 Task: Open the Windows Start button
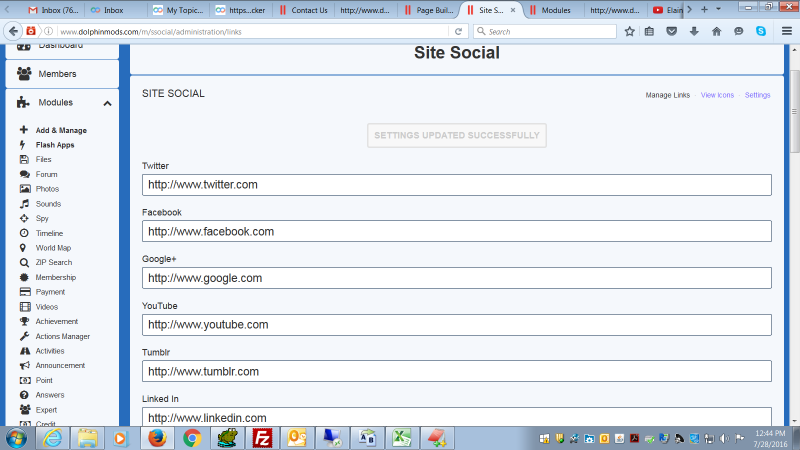(16, 438)
